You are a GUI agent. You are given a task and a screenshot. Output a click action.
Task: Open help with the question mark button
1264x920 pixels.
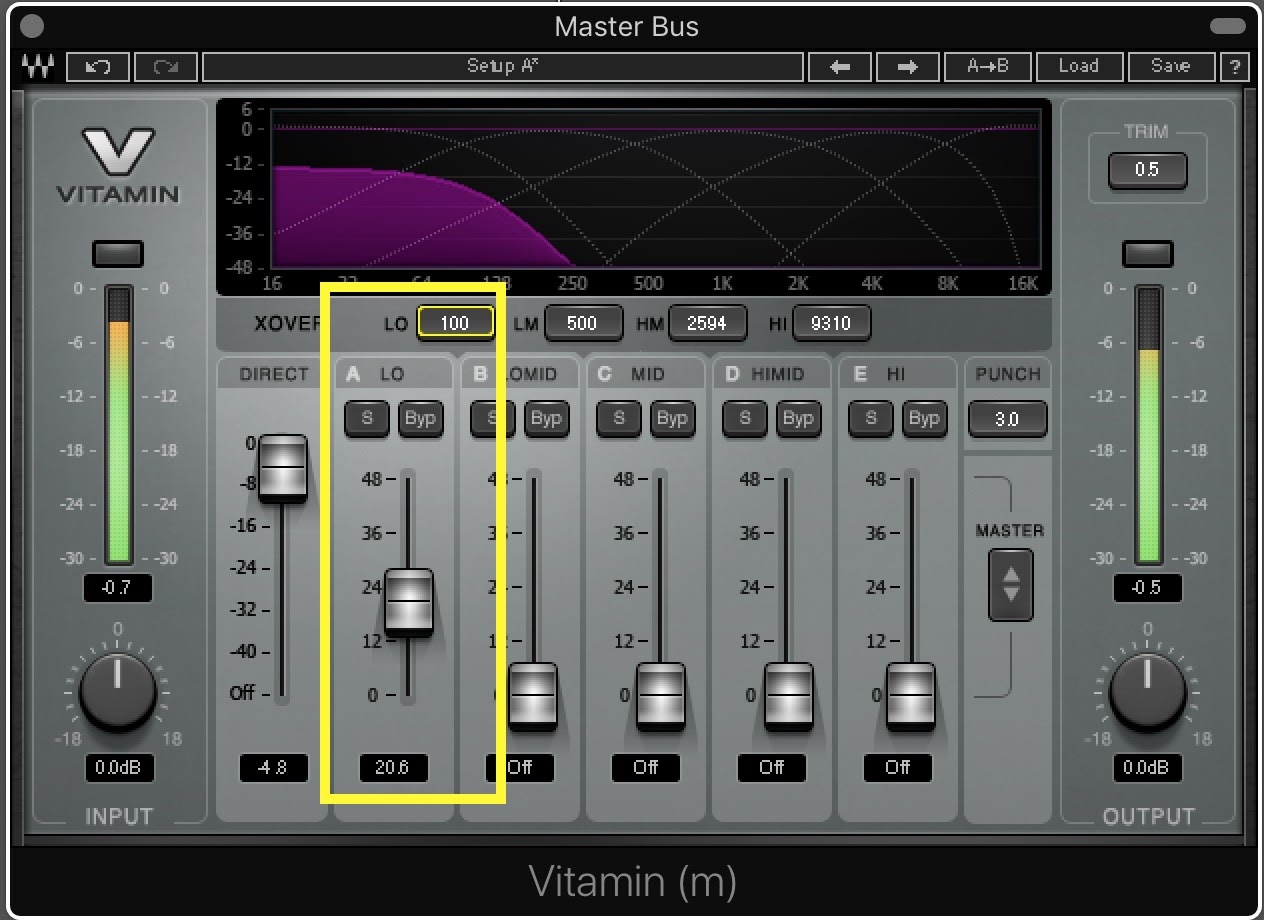1236,67
